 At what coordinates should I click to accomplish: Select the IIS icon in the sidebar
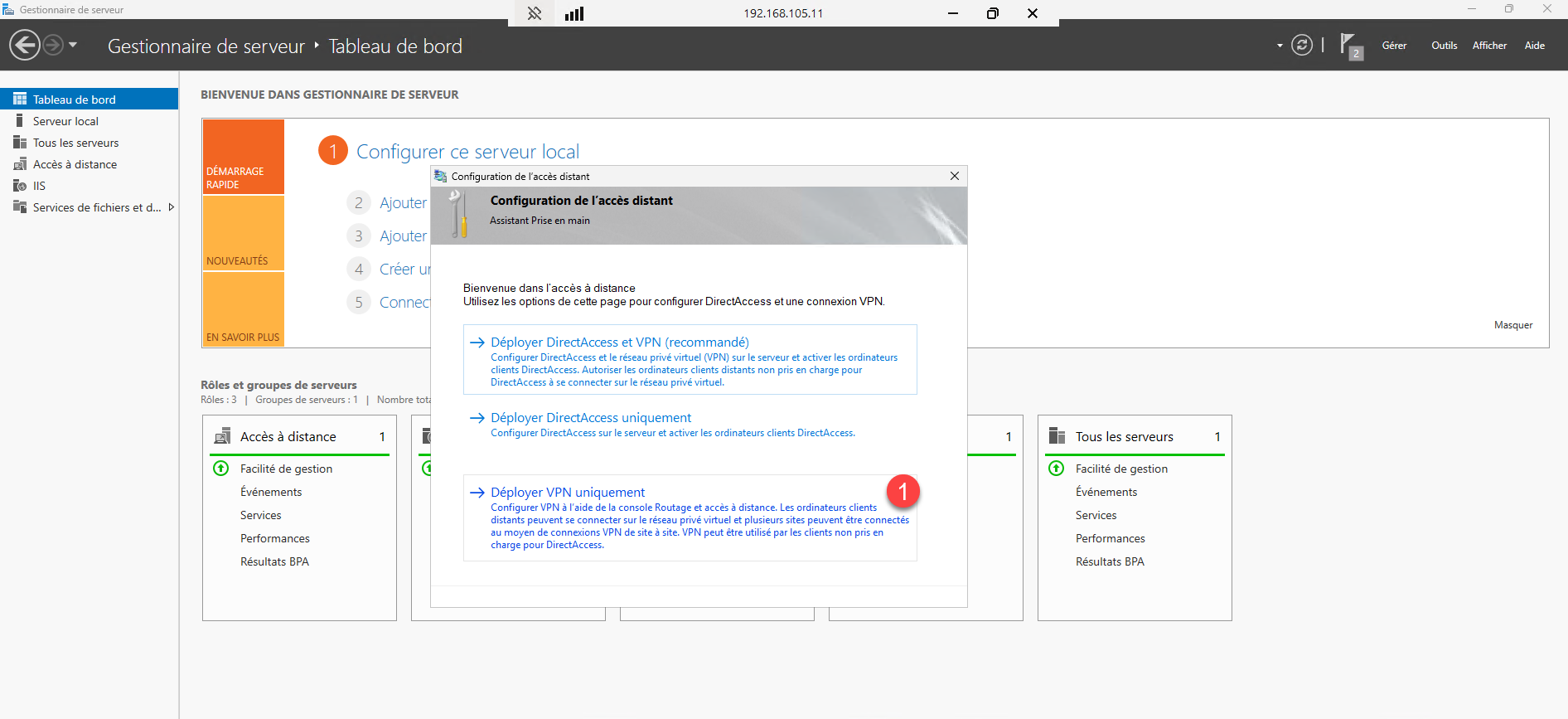pyautogui.click(x=20, y=186)
